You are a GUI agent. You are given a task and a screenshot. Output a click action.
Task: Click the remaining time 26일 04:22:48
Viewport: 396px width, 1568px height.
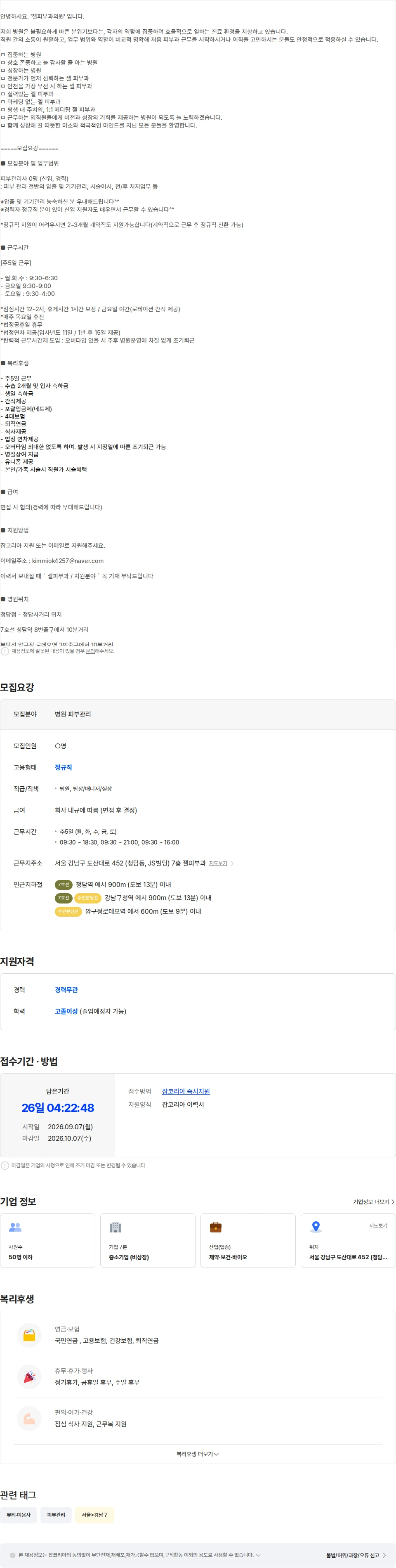click(58, 1107)
